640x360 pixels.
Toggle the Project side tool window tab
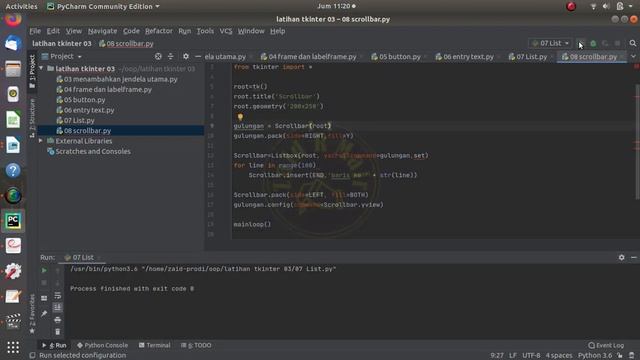click(x=32, y=71)
